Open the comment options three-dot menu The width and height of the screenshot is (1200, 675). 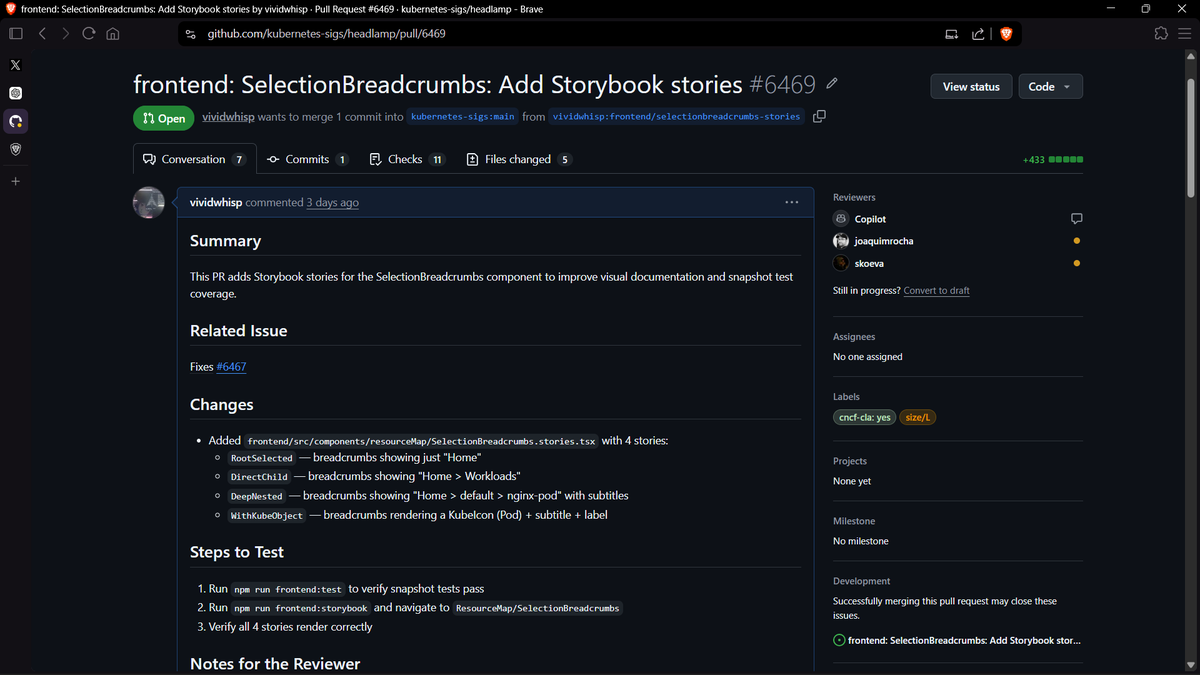792,202
